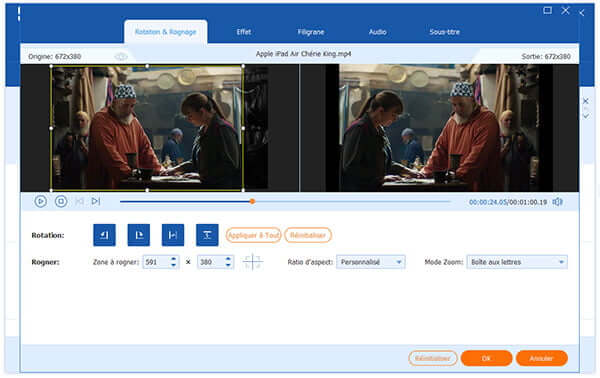Click the bottom-center crop handle
This screenshot has height=378, width=600.
point(147,190)
